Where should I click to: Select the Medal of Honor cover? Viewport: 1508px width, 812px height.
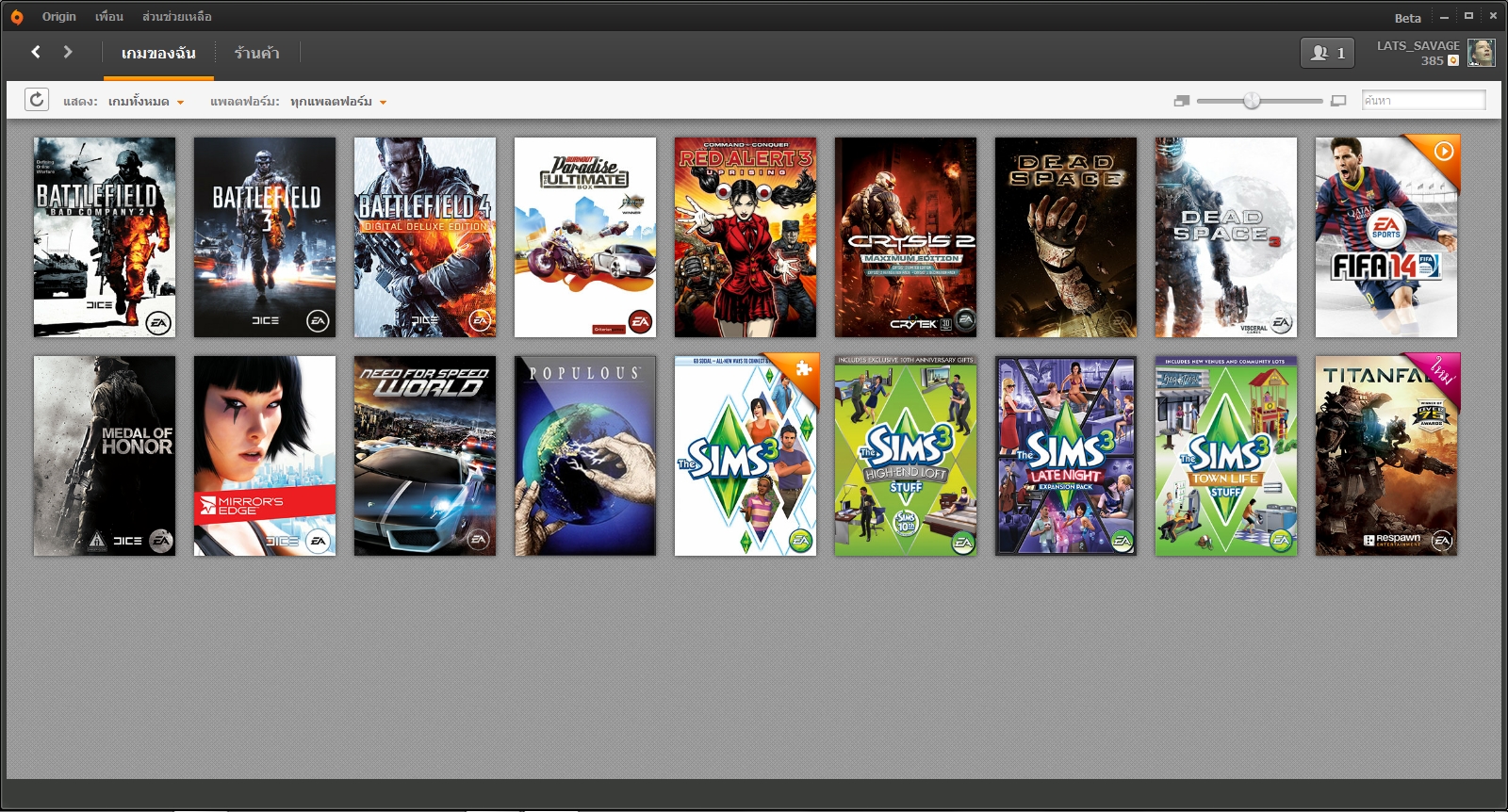pyautogui.click(x=105, y=456)
